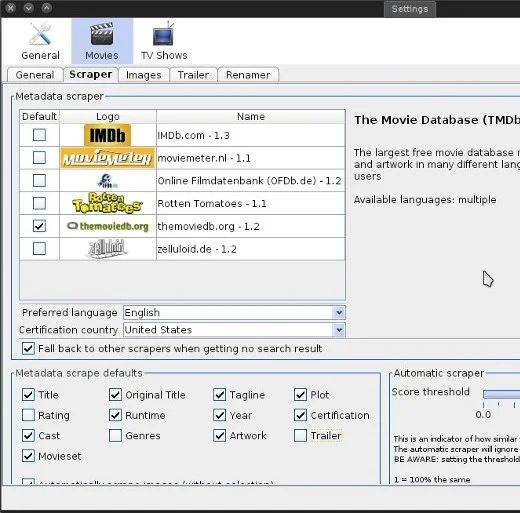Open the General settings icon in the toolbar
520x513 pixels.
40,41
